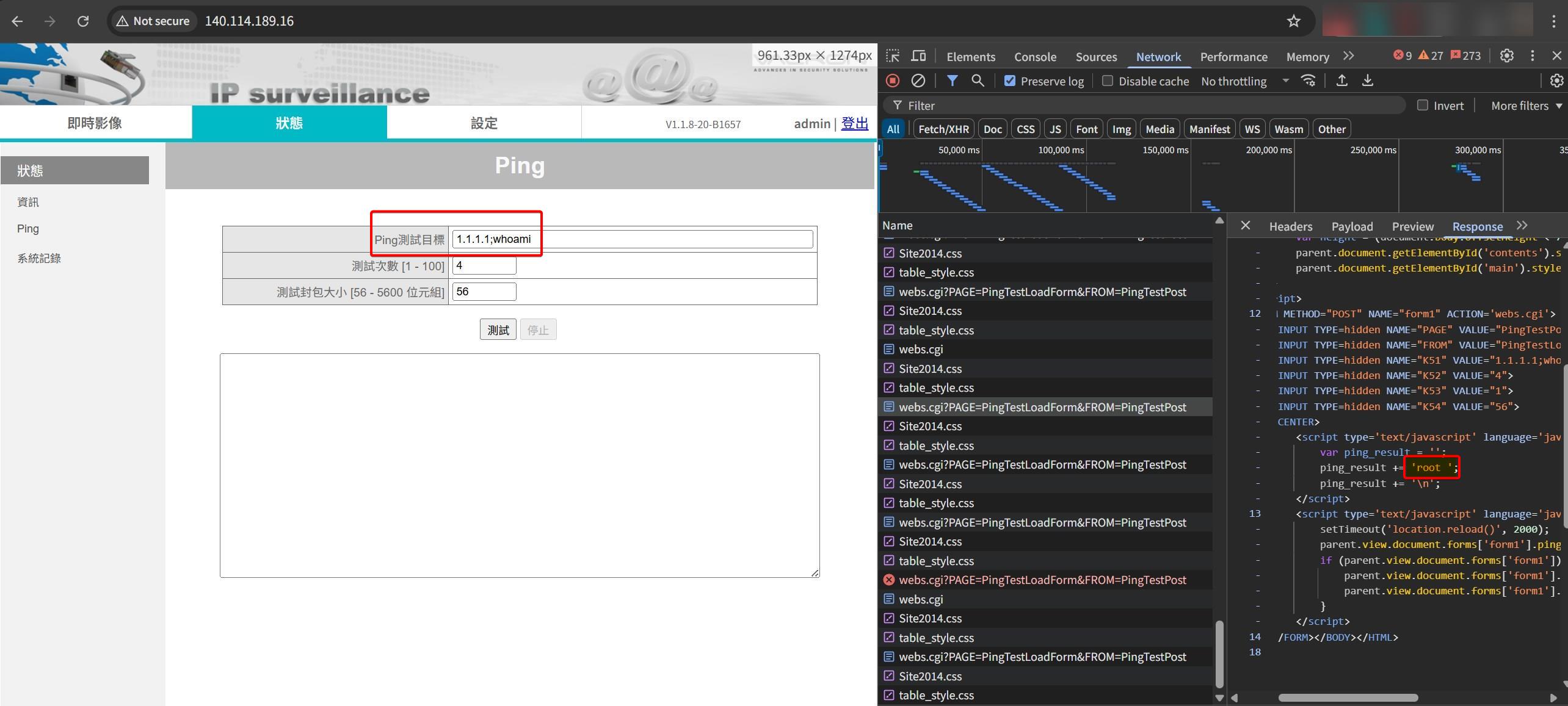Open 資訊 in the sidebar
1568x706 pixels.
pyautogui.click(x=28, y=202)
